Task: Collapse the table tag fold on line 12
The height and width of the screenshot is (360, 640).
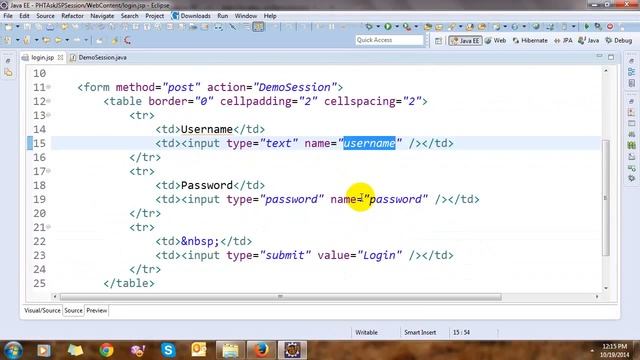Action: [49, 101]
